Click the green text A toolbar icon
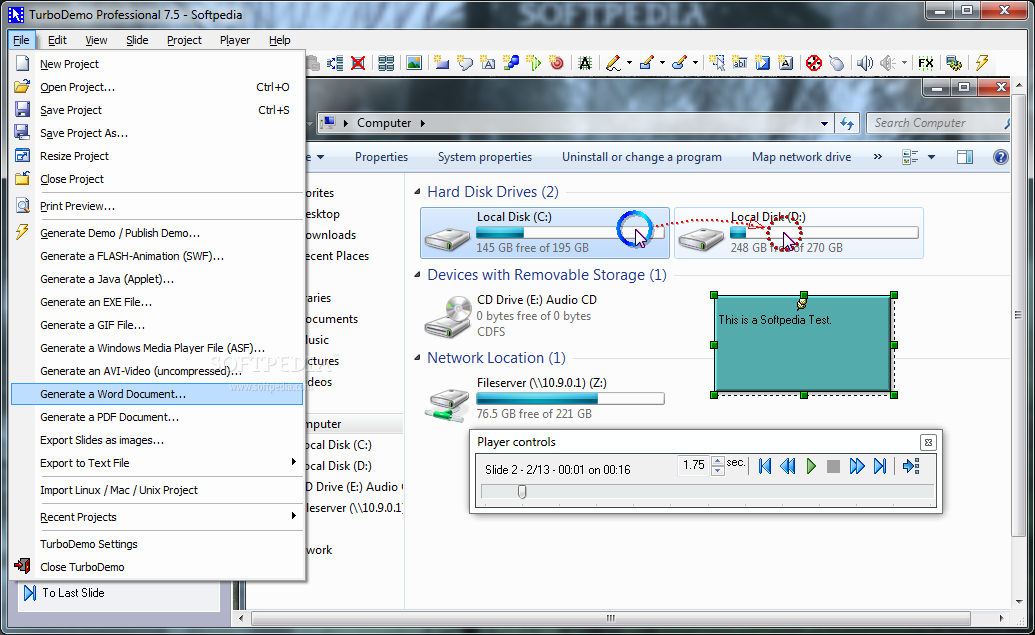Image resolution: width=1035 pixels, height=635 pixels. point(585,63)
